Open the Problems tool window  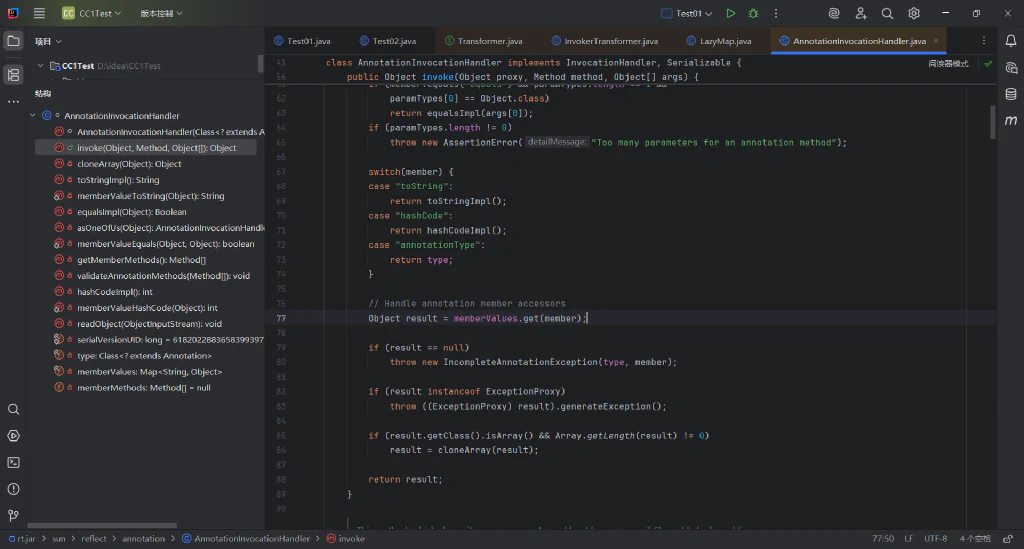point(13,489)
